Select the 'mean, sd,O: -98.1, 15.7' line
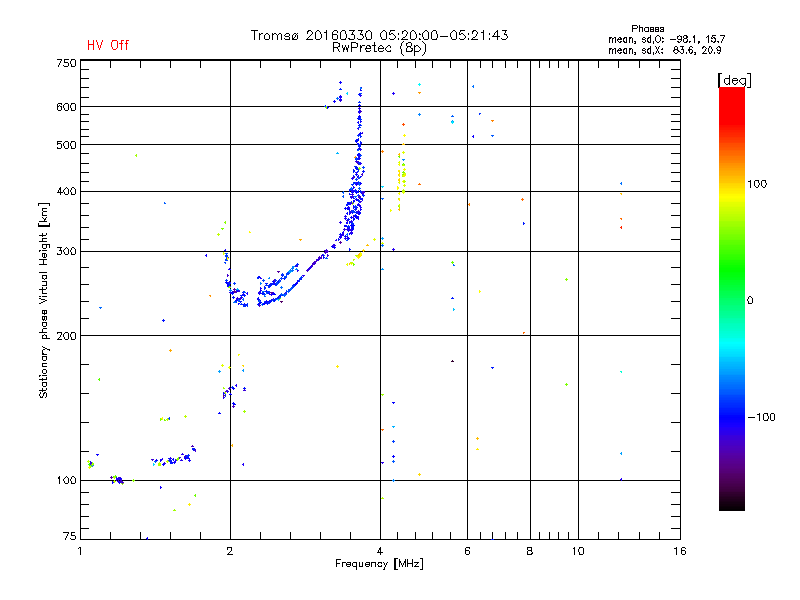 click(x=666, y=39)
